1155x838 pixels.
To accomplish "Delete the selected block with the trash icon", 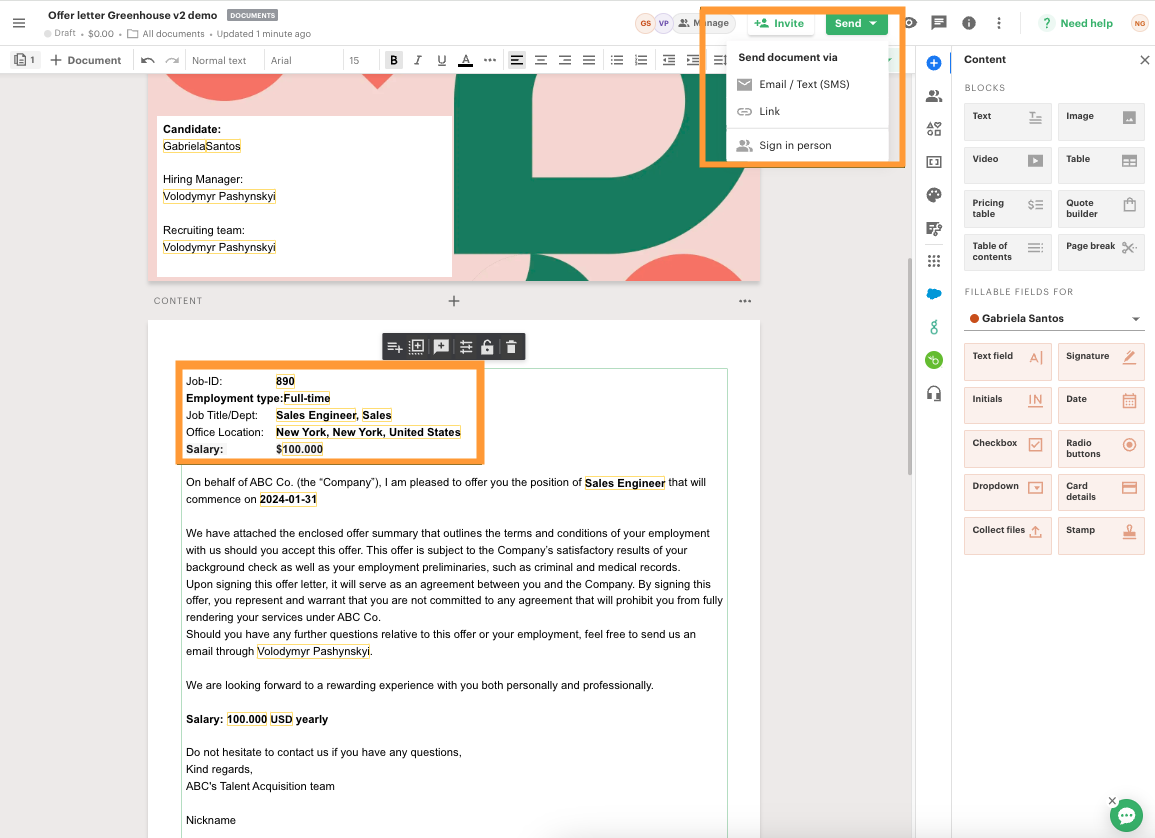I will click(x=511, y=347).
